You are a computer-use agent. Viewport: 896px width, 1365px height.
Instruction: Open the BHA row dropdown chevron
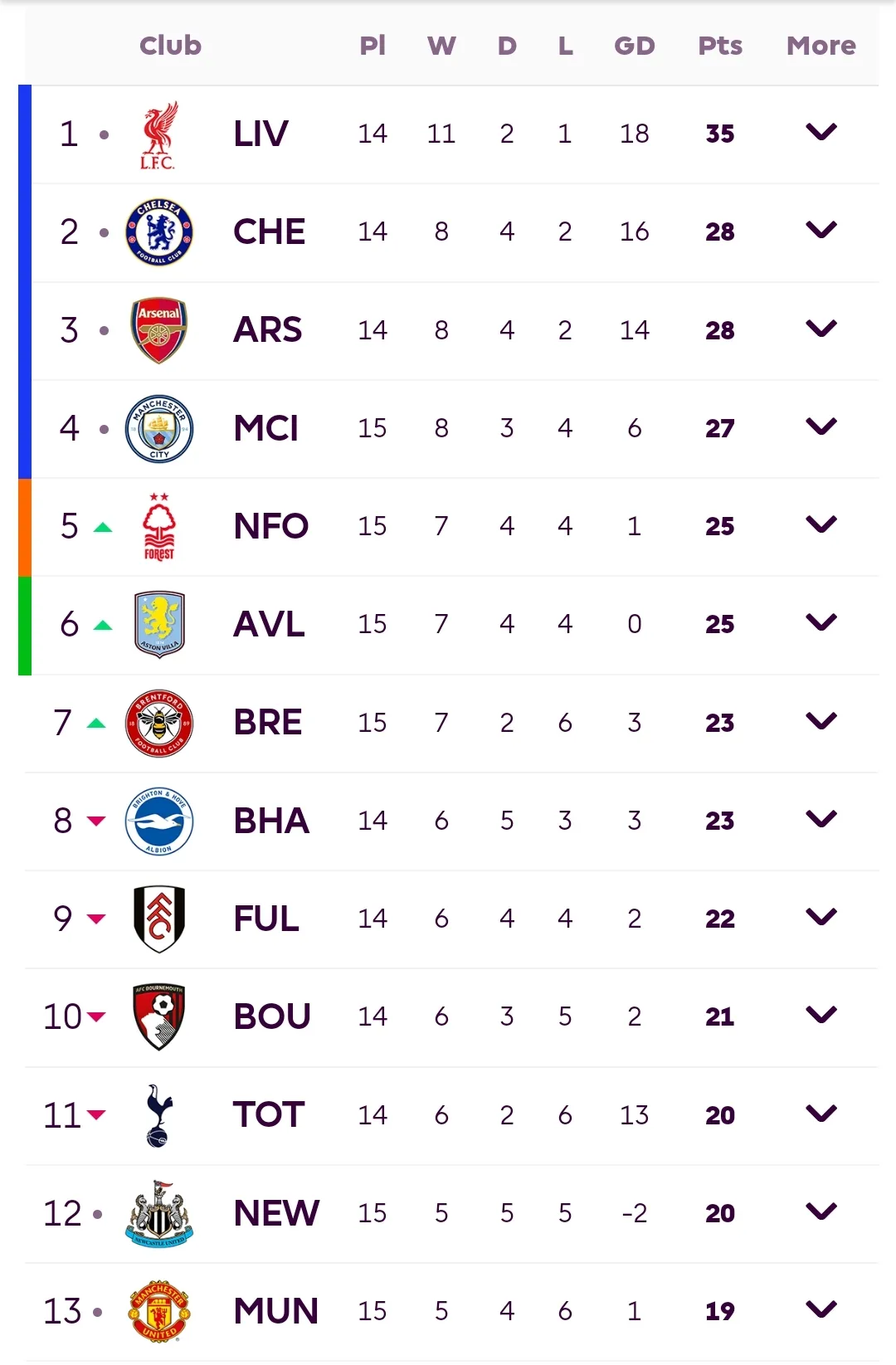pos(821,819)
